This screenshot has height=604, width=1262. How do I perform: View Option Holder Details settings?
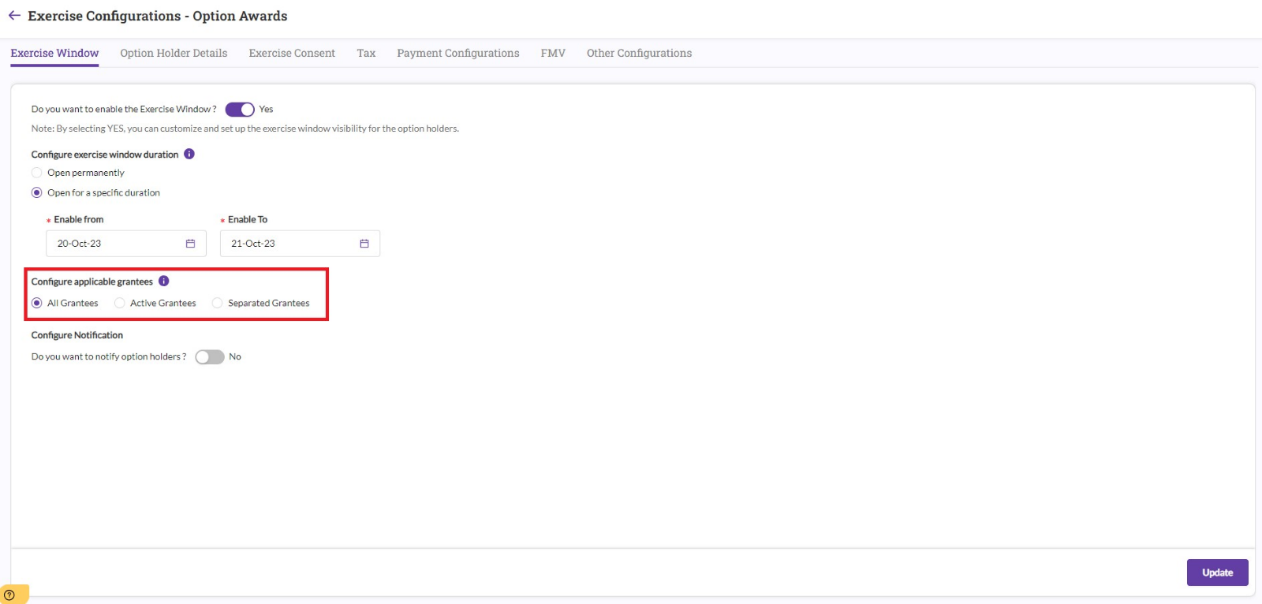174,53
